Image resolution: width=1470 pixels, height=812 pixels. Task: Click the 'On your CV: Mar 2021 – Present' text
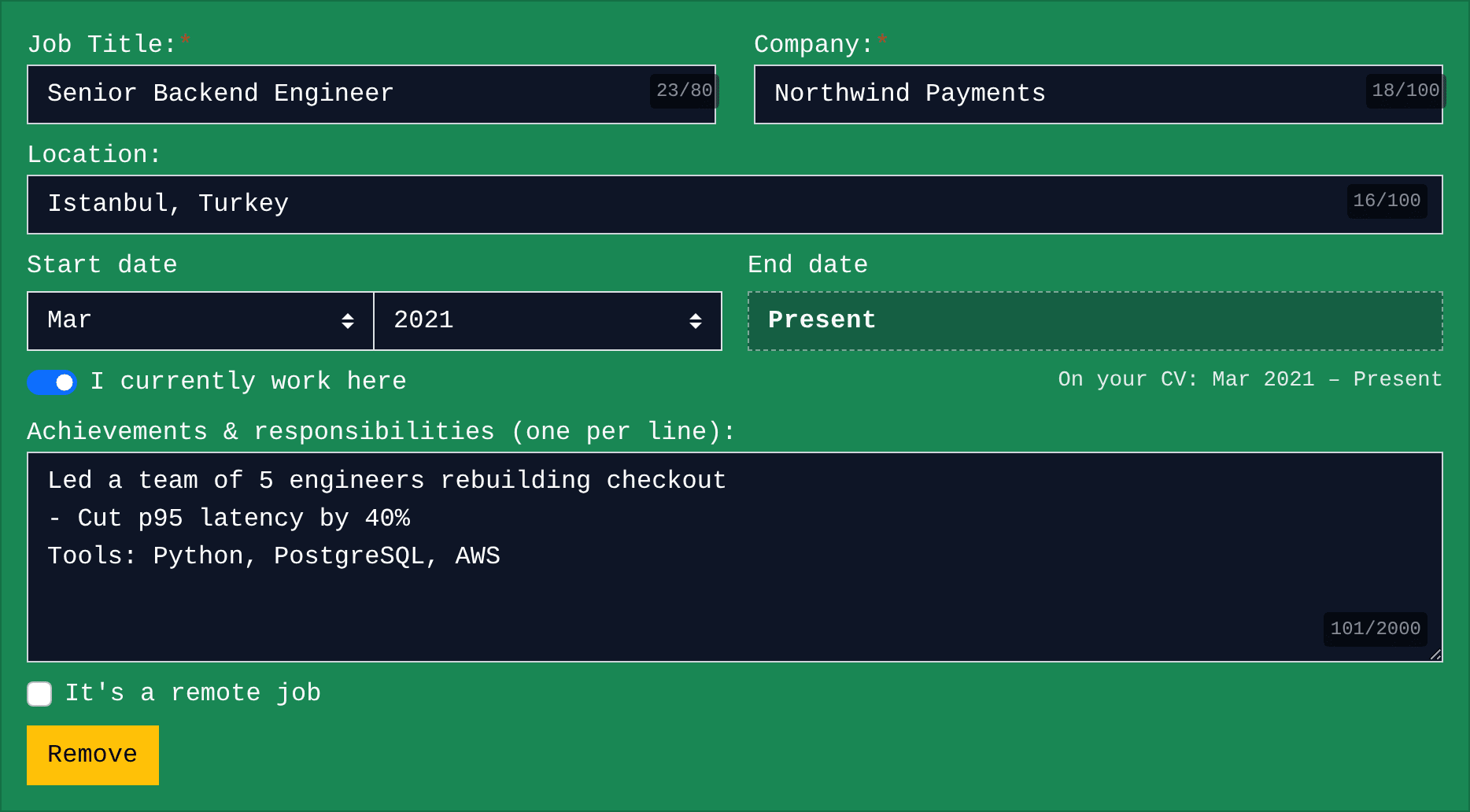point(1250,379)
